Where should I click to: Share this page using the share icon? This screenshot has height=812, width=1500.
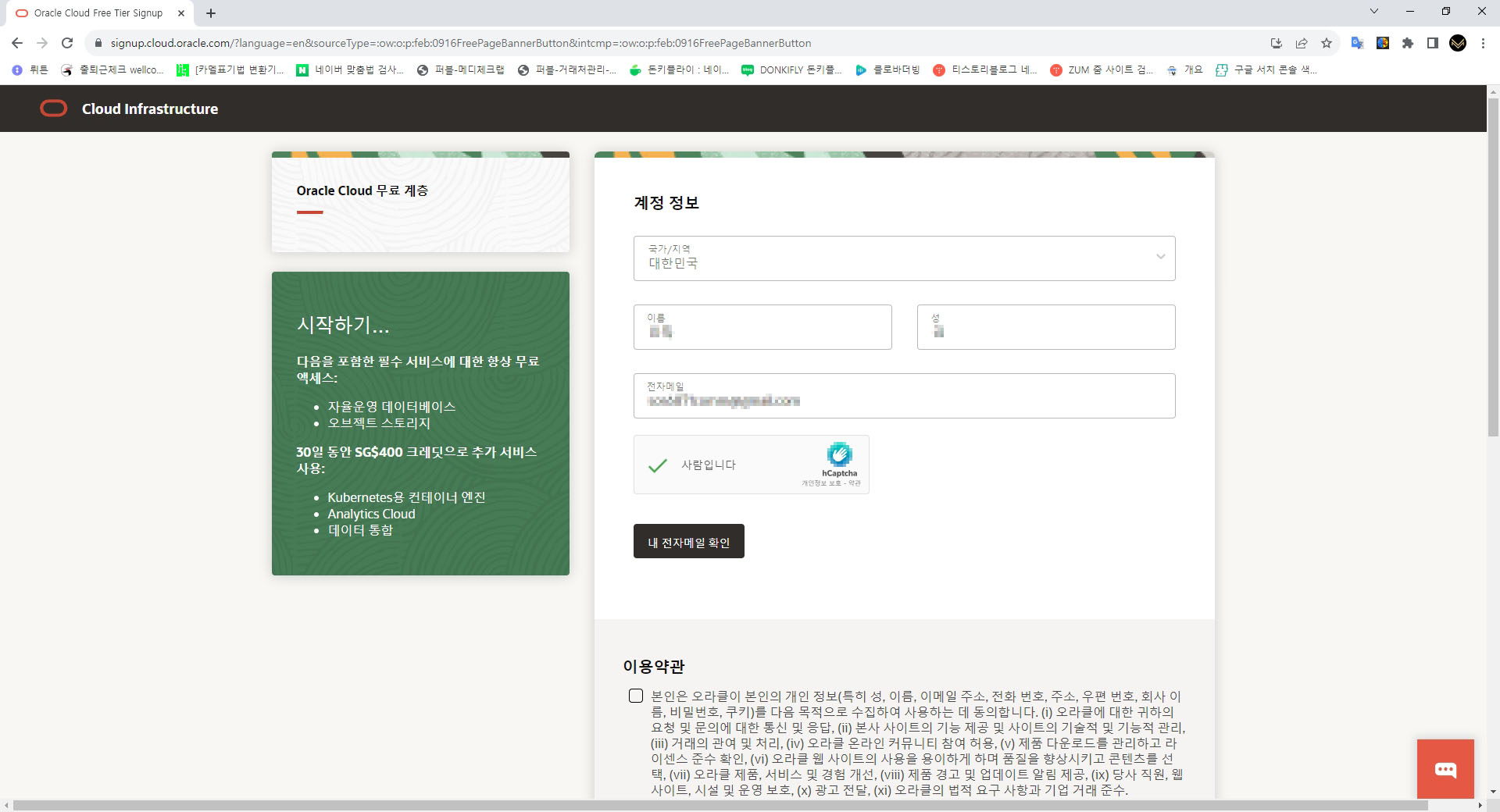tap(1302, 43)
